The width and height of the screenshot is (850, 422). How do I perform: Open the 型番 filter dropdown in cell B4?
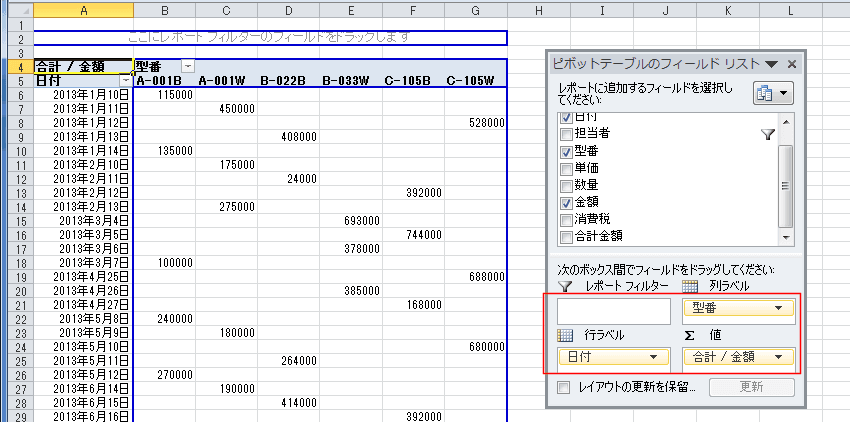tap(188, 66)
